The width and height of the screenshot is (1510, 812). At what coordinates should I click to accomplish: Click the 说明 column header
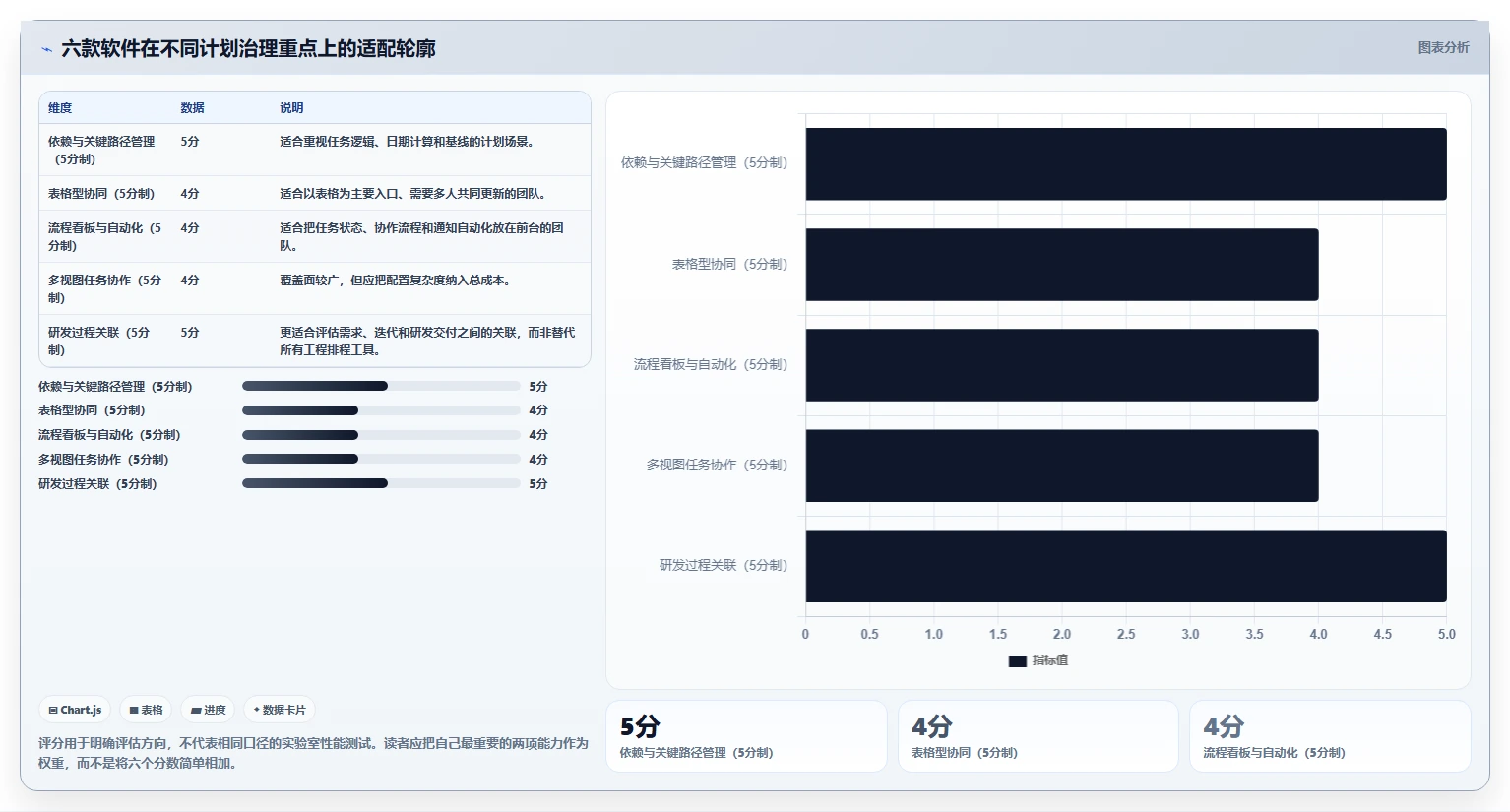point(291,108)
